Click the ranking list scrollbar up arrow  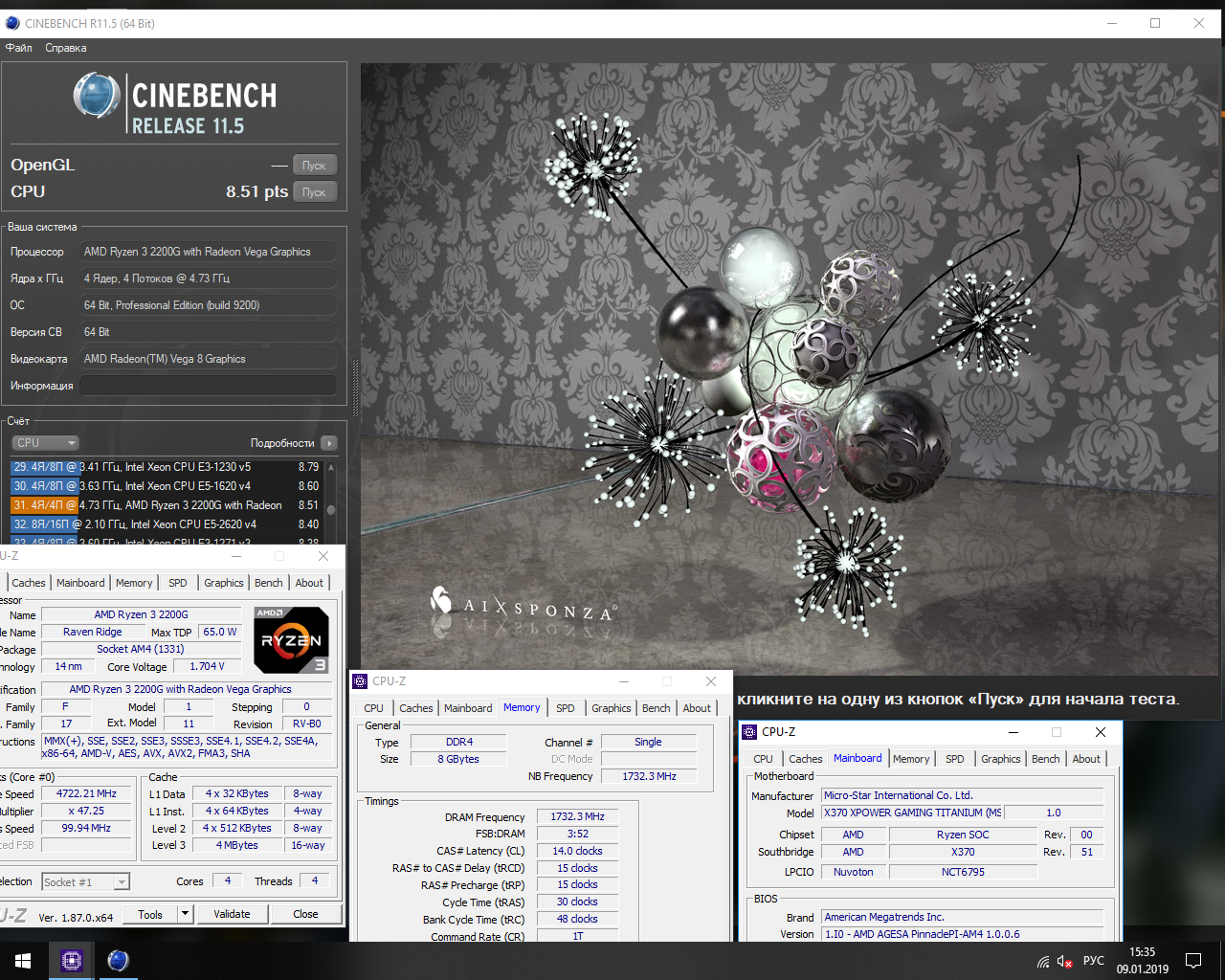(331, 467)
